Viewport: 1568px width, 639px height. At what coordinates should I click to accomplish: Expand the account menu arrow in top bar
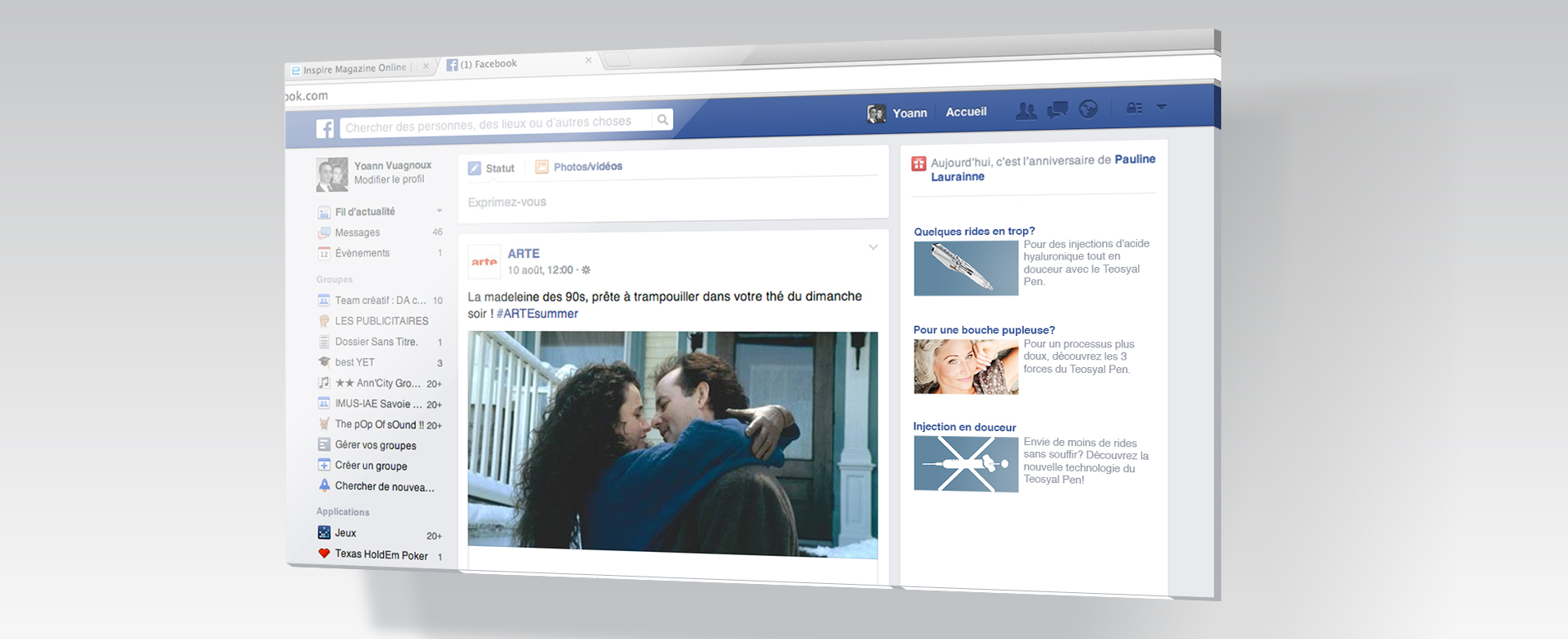tap(1161, 107)
